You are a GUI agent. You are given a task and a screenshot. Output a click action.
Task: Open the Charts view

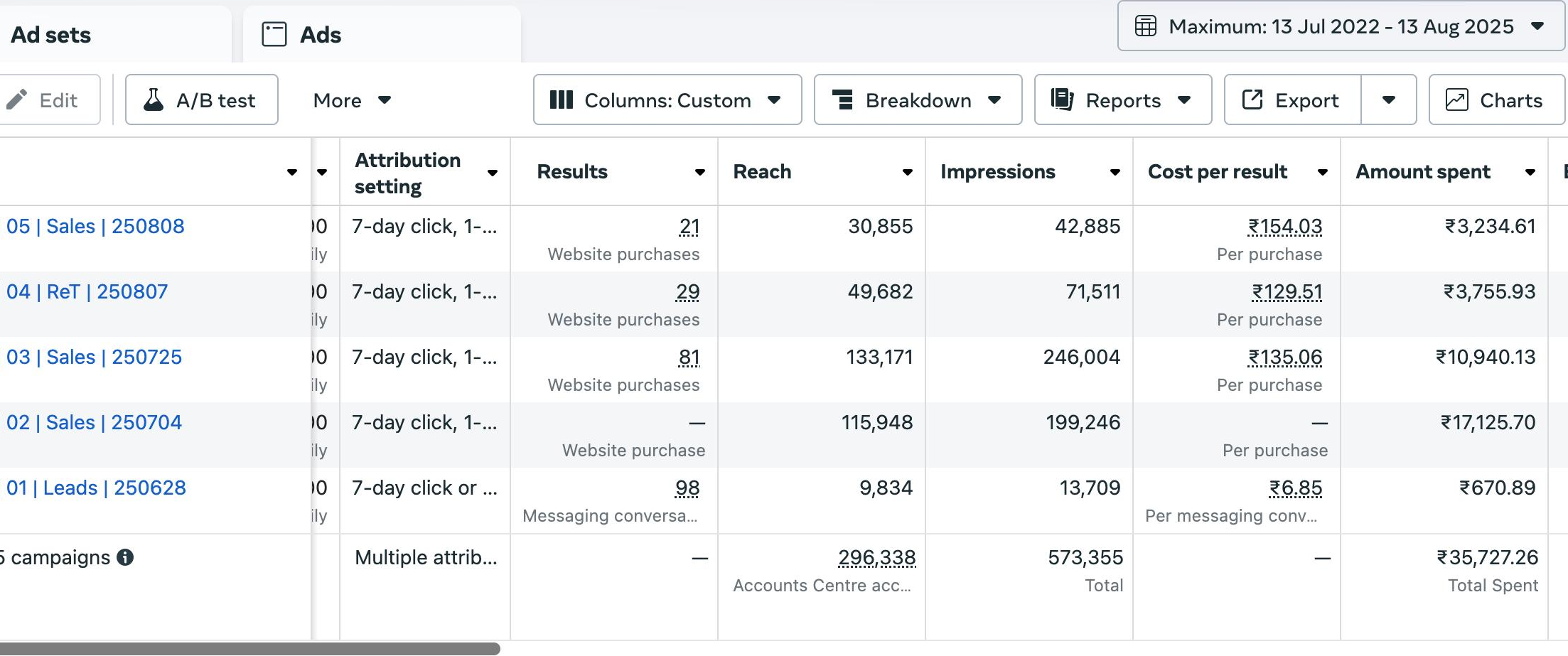coord(1495,100)
